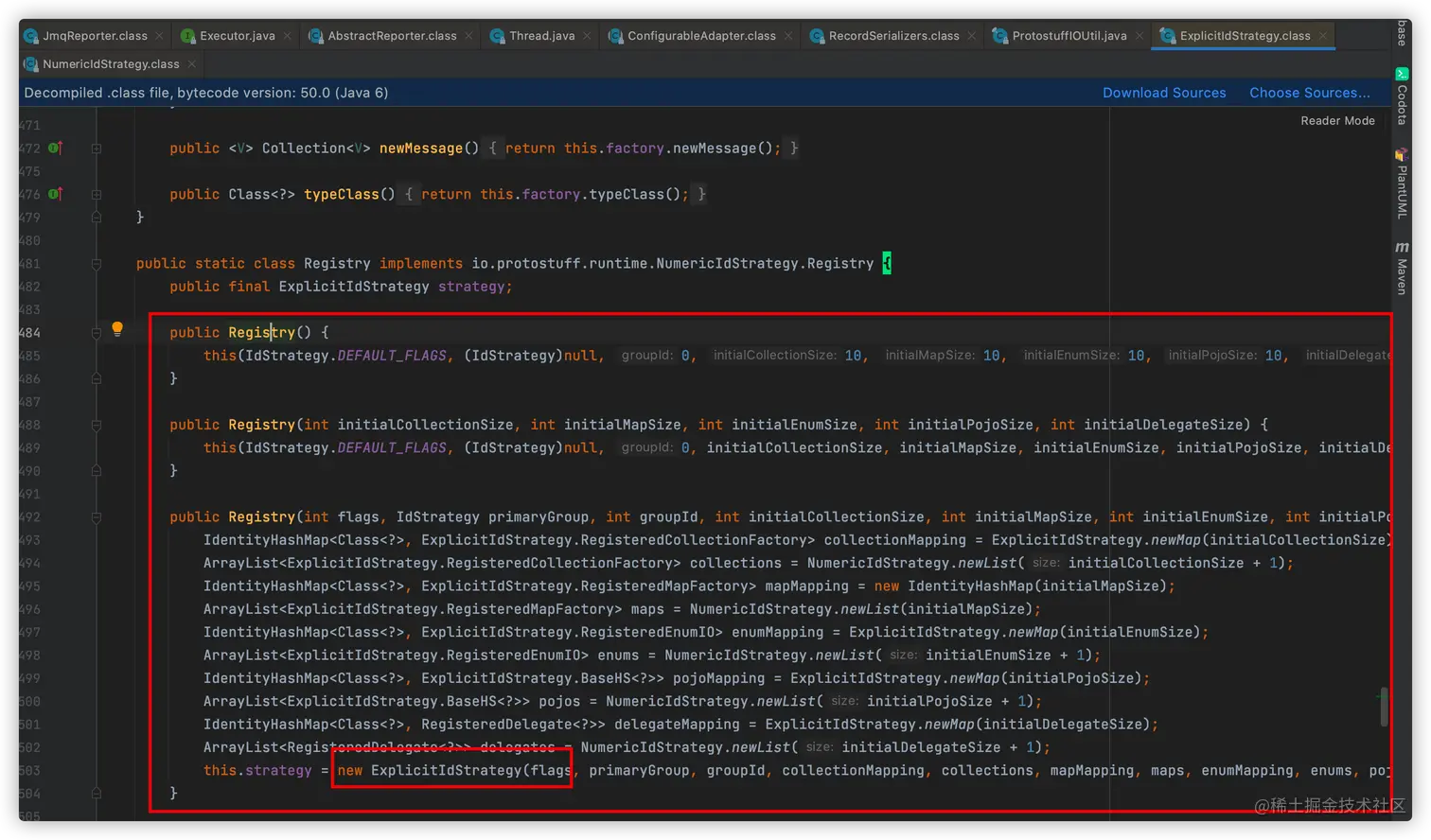Image resolution: width=1431 pixels, height=840 pixels.
Task: Click the override gutter icon on line 472
Action: [55, 148]
